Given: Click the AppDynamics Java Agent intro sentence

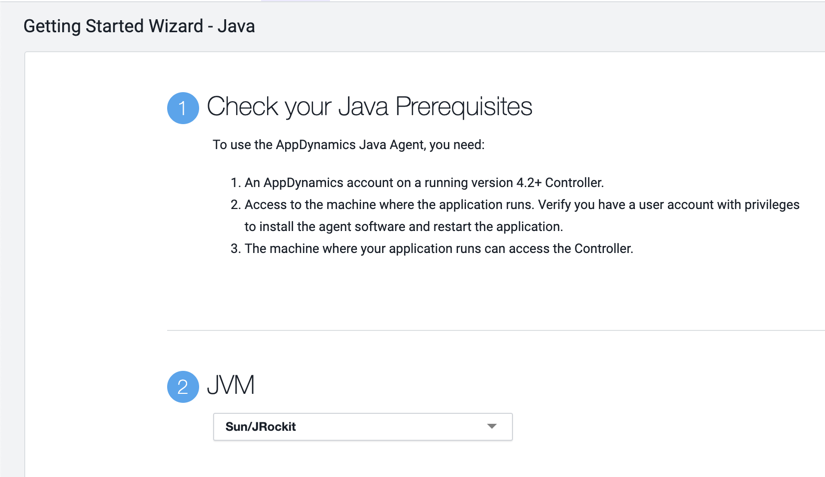Looking at the screenshot, I should [x=348, y=145].
